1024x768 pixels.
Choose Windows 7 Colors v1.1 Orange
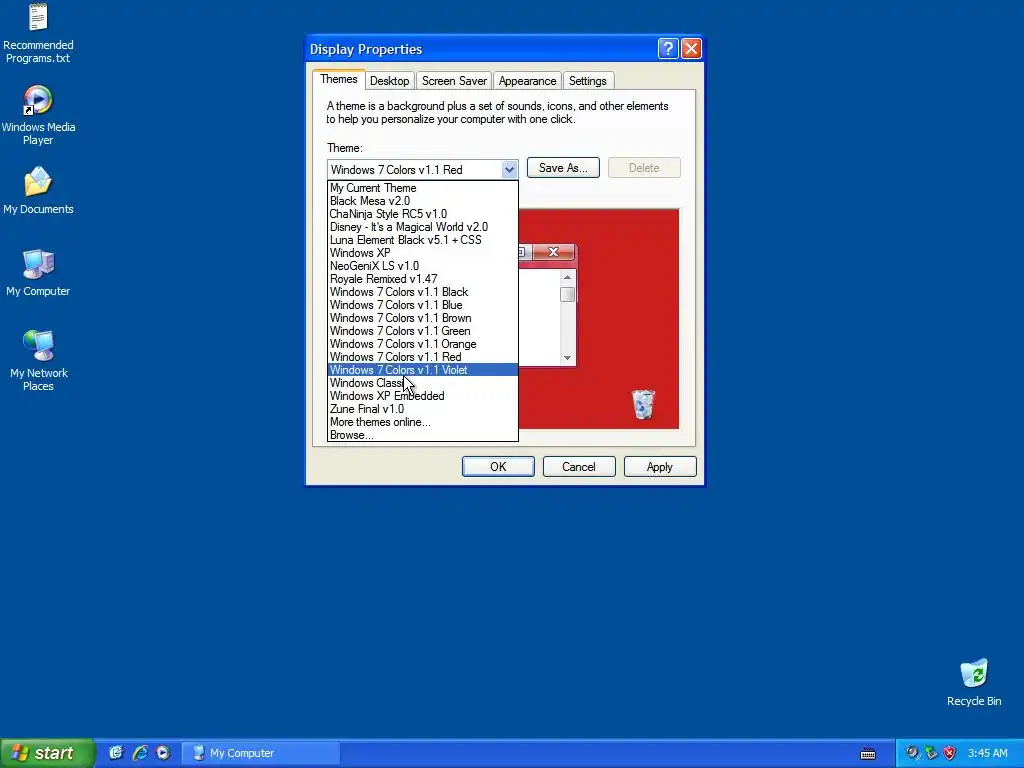(x=423, y=344)
